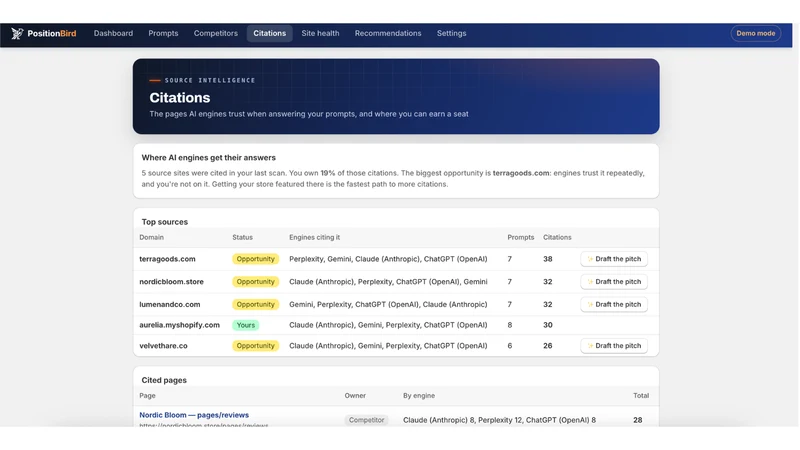
Task: Click the Cited pages heading
Action: coord(164,380)
